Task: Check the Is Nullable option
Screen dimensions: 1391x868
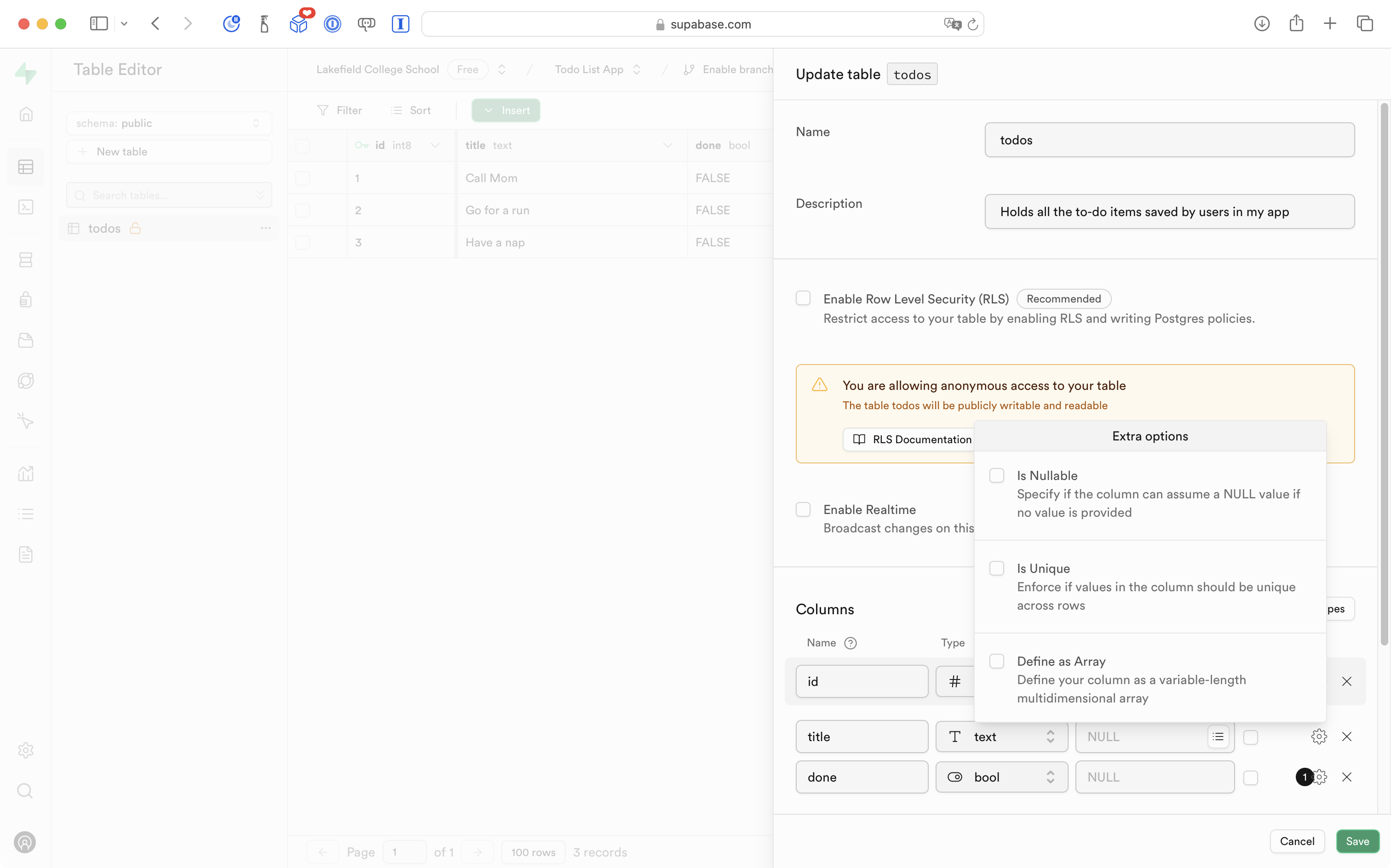Action: (x=996, y=475)
